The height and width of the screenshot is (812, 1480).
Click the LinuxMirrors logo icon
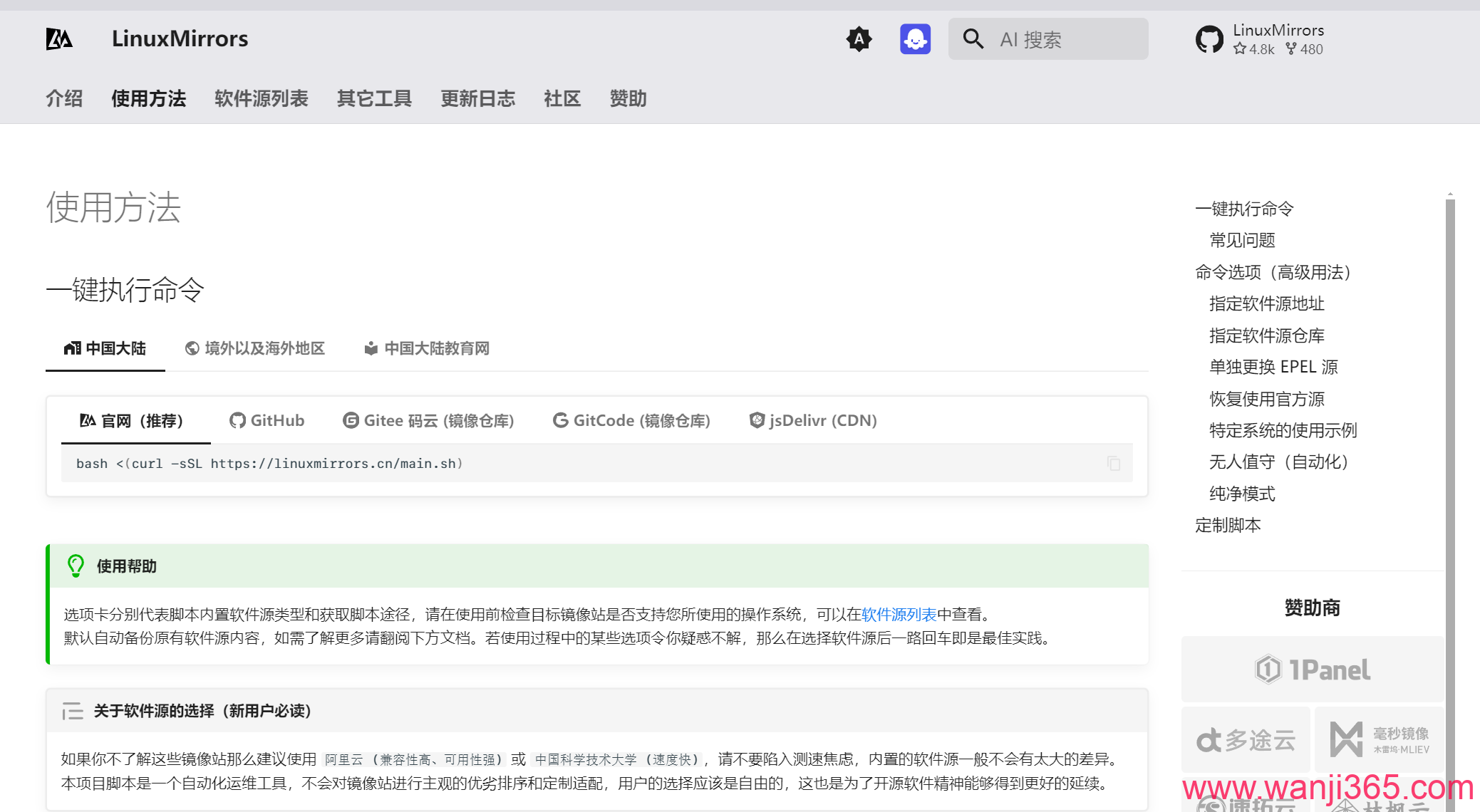[x=59, y=38]
